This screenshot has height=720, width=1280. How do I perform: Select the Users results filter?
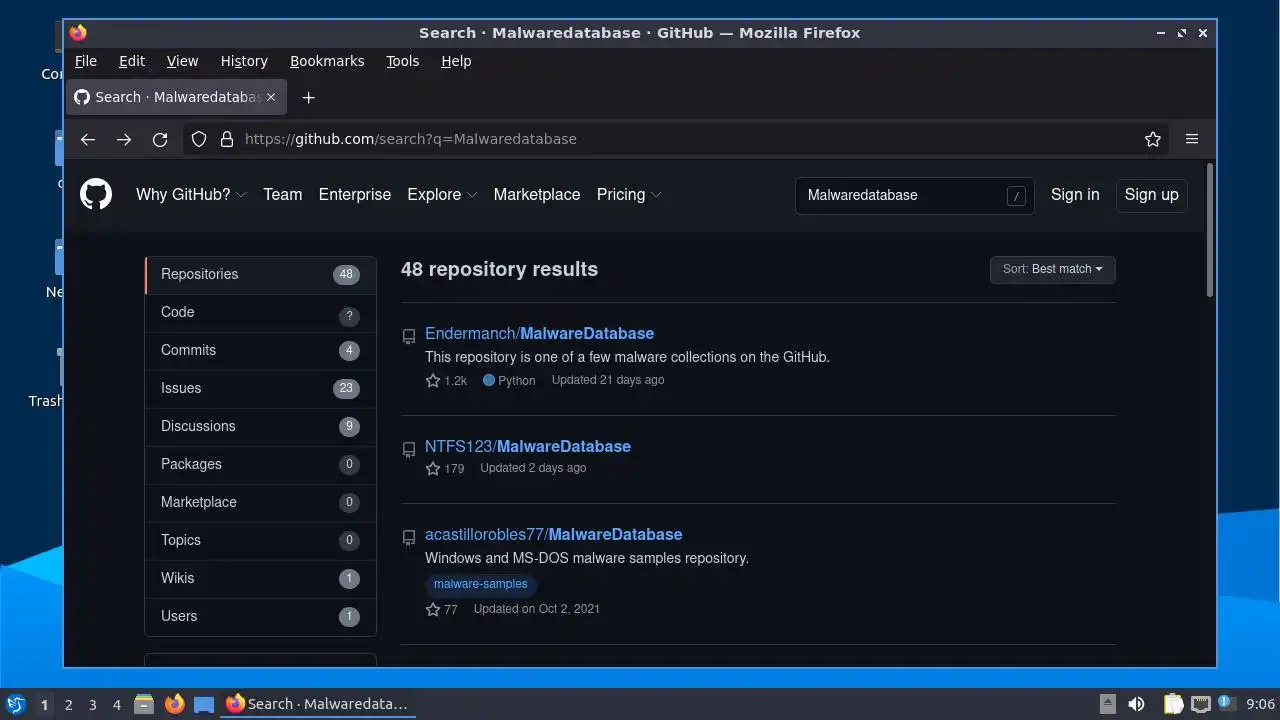[261, 616]
